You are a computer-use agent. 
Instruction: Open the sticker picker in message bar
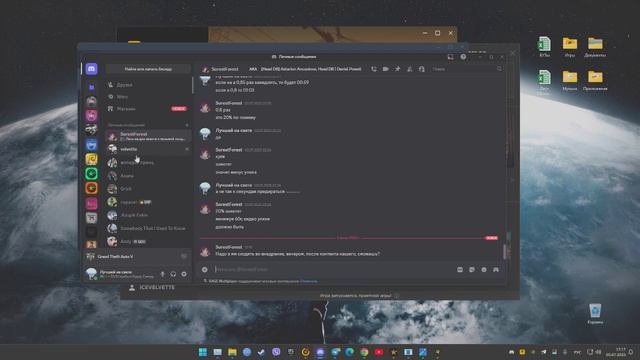pyautogui.click(x=472, y=269)
